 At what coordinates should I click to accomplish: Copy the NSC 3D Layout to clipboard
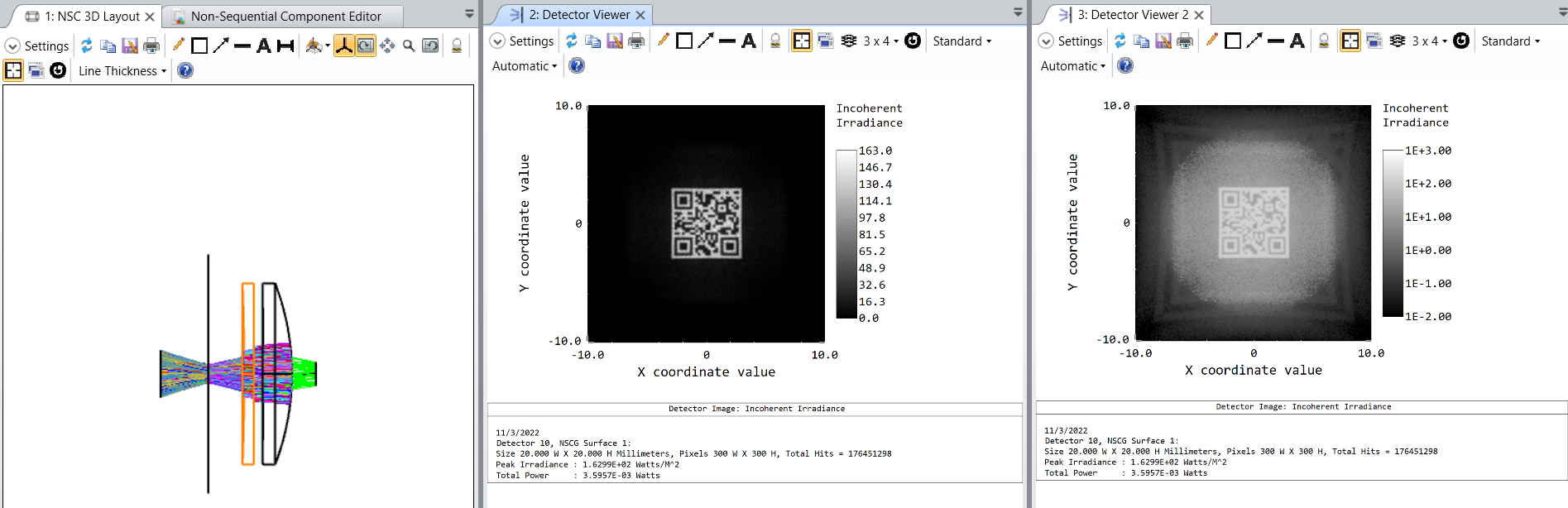[108, 46]
